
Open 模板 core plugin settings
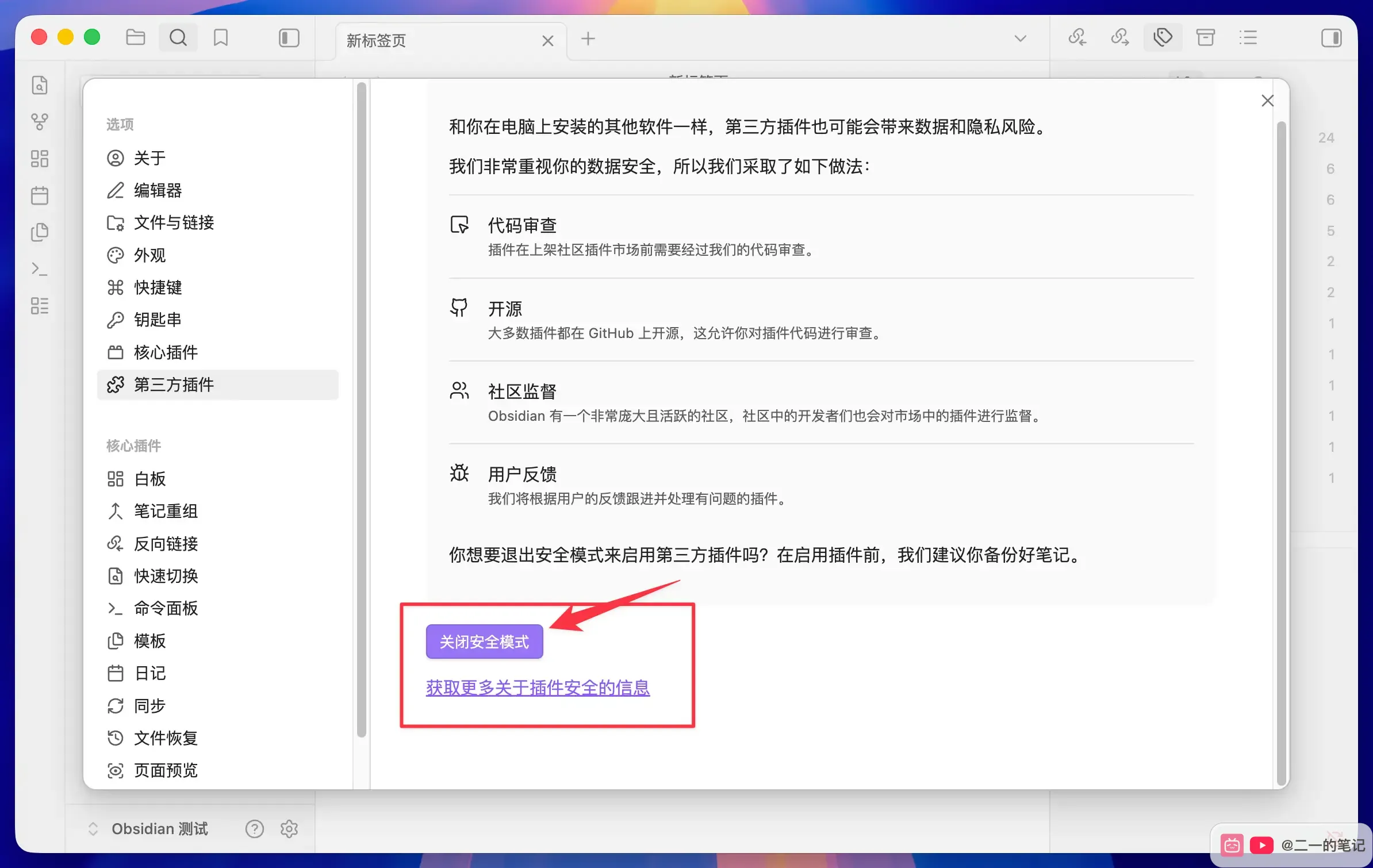pos(218,641)
